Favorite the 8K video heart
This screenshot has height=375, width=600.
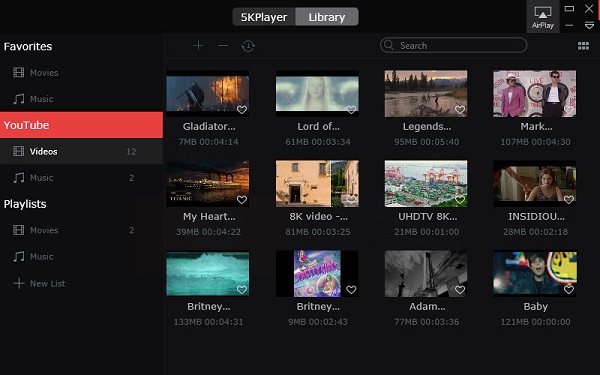pyautogui.click(x=351, y=200)
